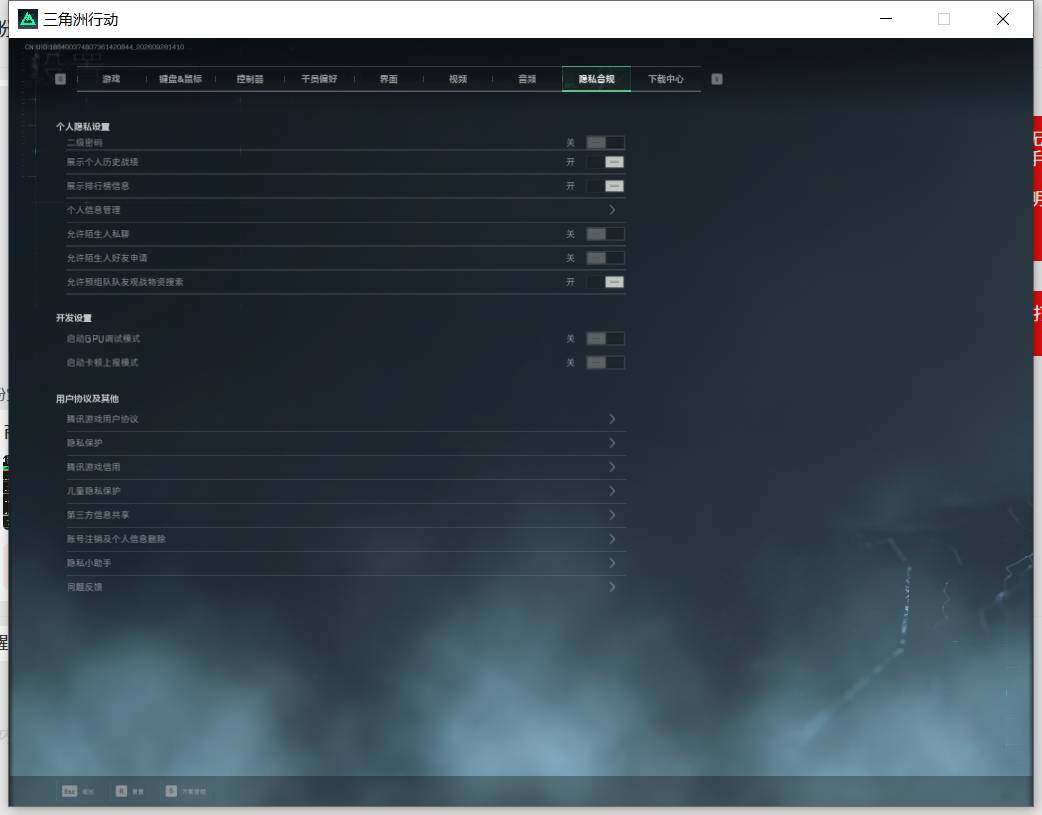Viewport: 1042px width, 815px height.
Task: Toggle 允许预组队队友观战物资搜索 switch
Action: click(x=605, y=281)
